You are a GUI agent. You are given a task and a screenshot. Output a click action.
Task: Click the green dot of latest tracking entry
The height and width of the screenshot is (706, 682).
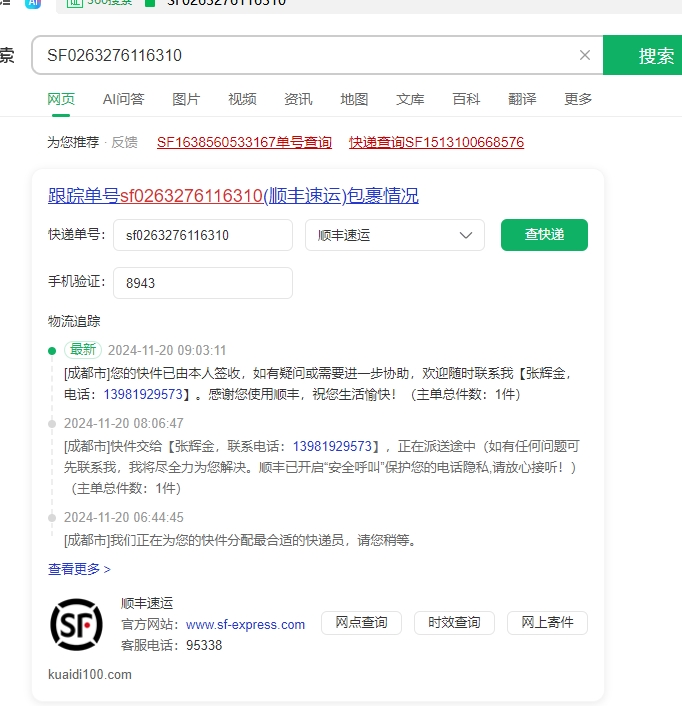pos(52,351)
